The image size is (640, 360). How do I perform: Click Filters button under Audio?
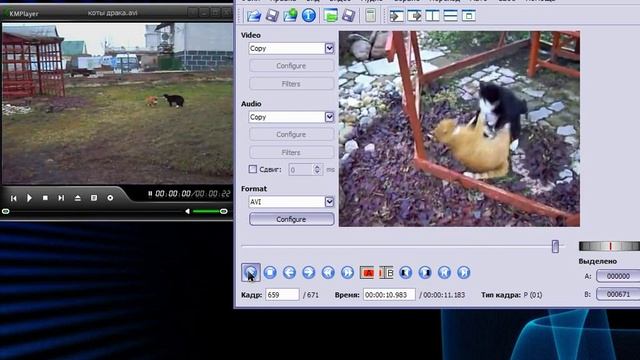tap(291, 152)
